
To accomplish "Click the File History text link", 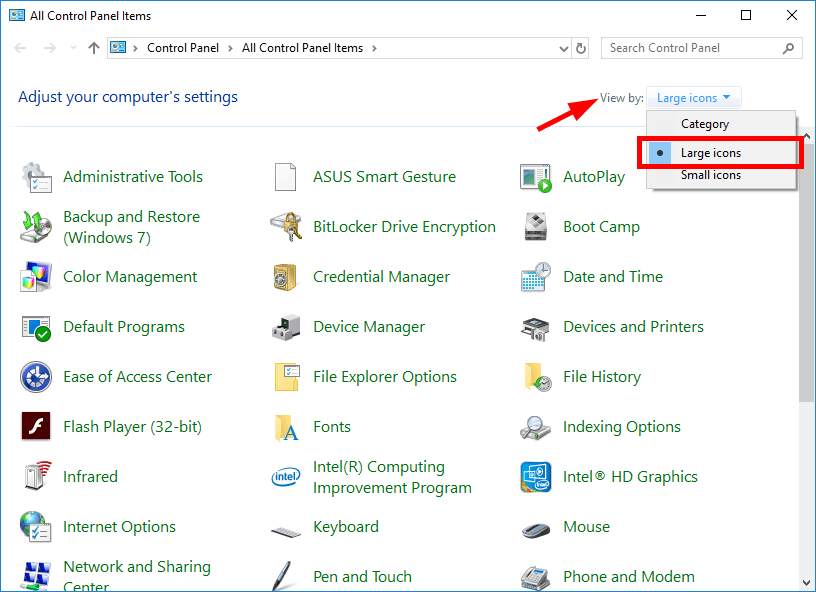I will pos(602,377).
